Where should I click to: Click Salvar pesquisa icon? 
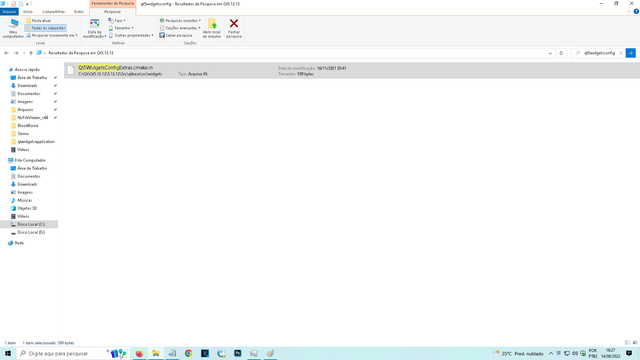coord(162,36)
